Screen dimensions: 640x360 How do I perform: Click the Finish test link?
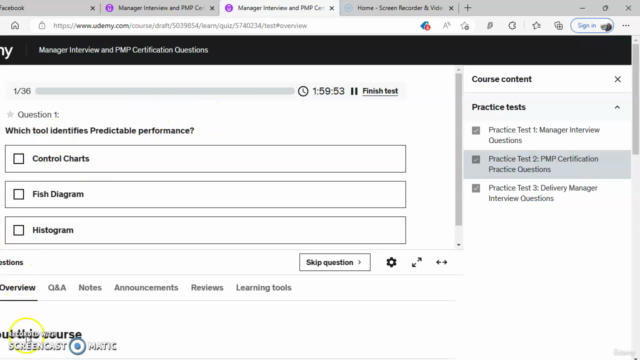click(x=380, y=91)
